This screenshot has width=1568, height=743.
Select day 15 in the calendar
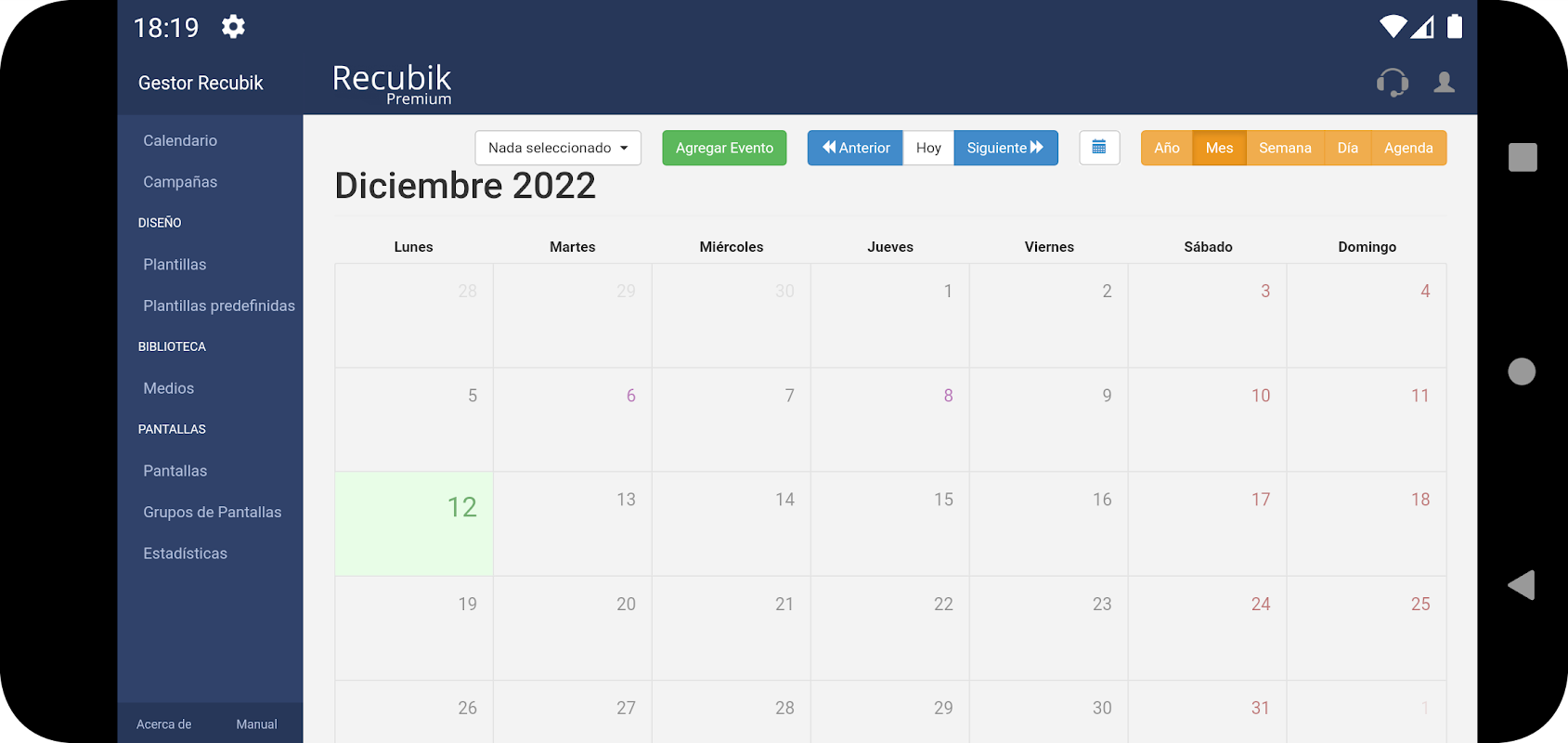pyautogui.click(x=890, y=524)
